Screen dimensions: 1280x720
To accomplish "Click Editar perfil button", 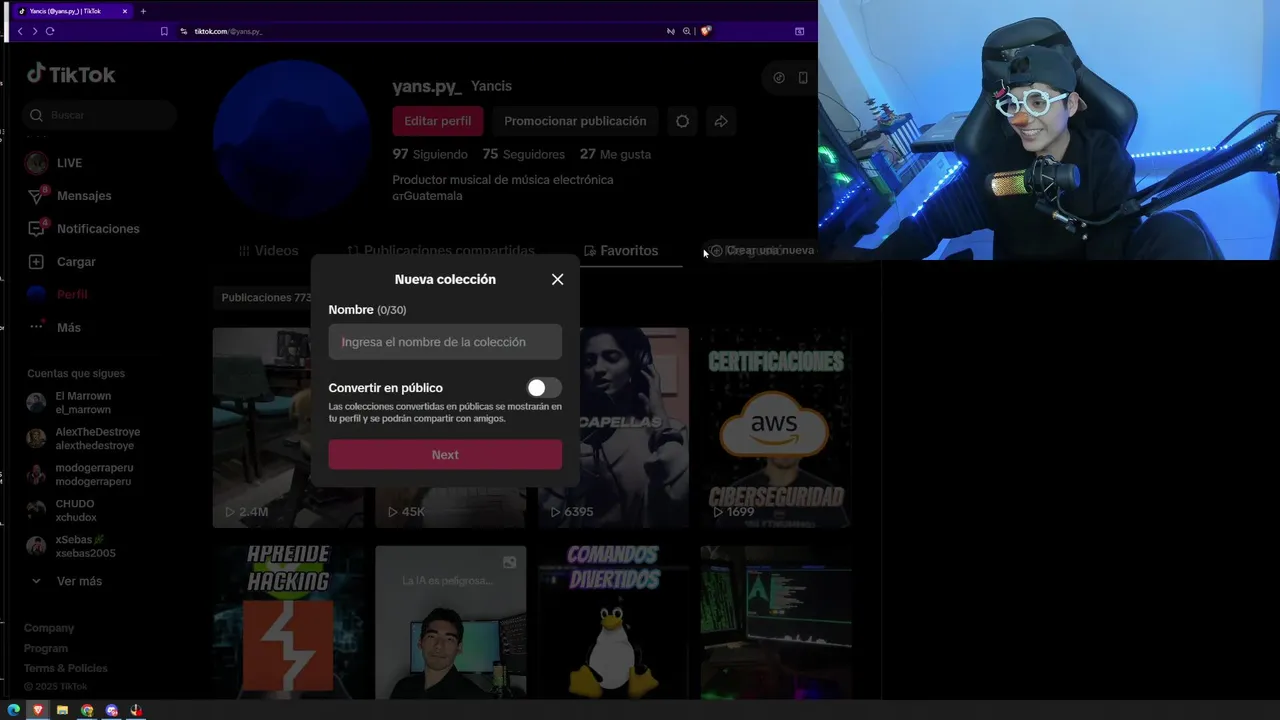I will [x=438, y=121].
